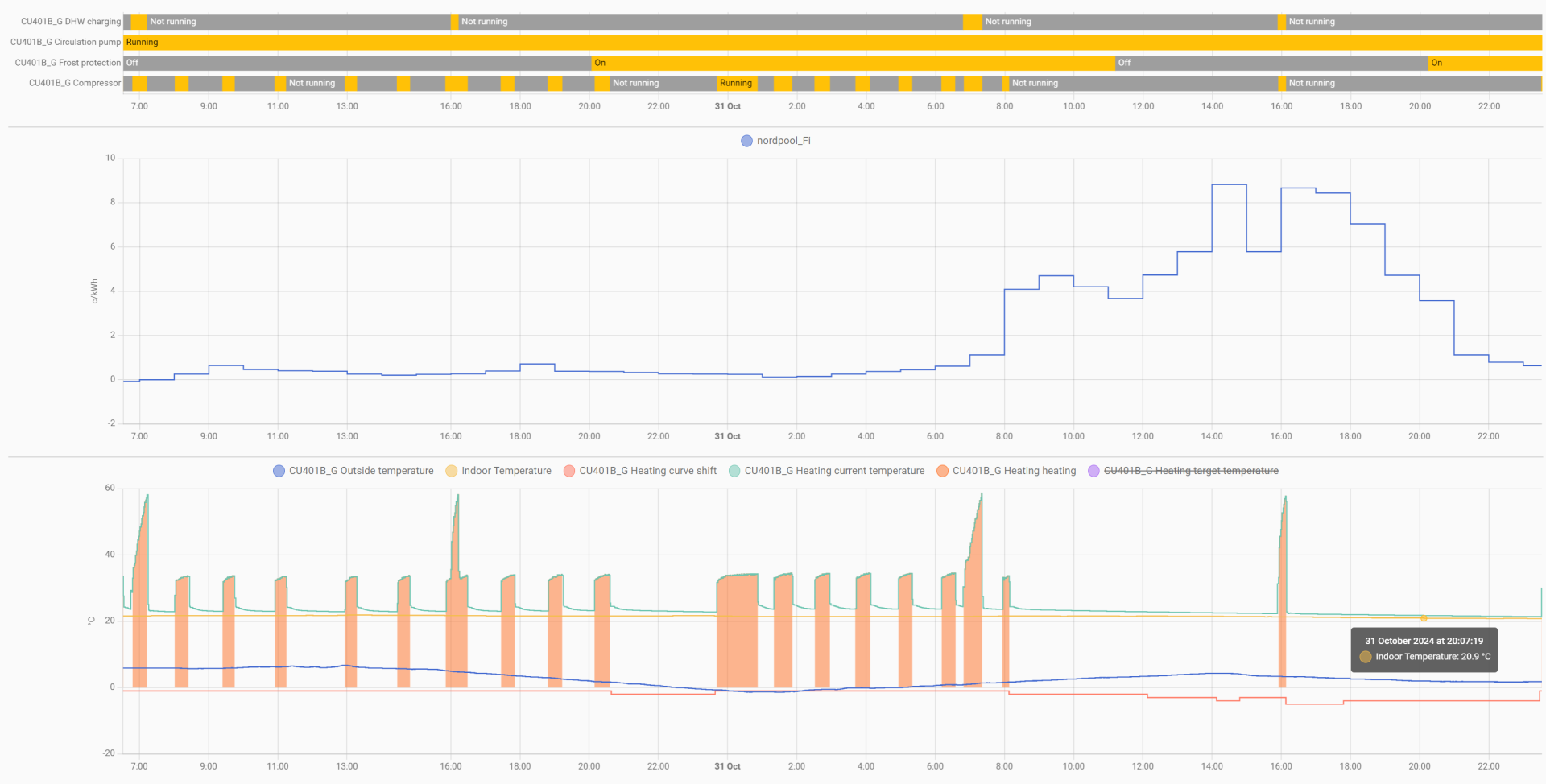Viewport: 1546px width, 784px height.
Task: Toggle Indoor Temperature legend text
Action: tap(506, 471)
